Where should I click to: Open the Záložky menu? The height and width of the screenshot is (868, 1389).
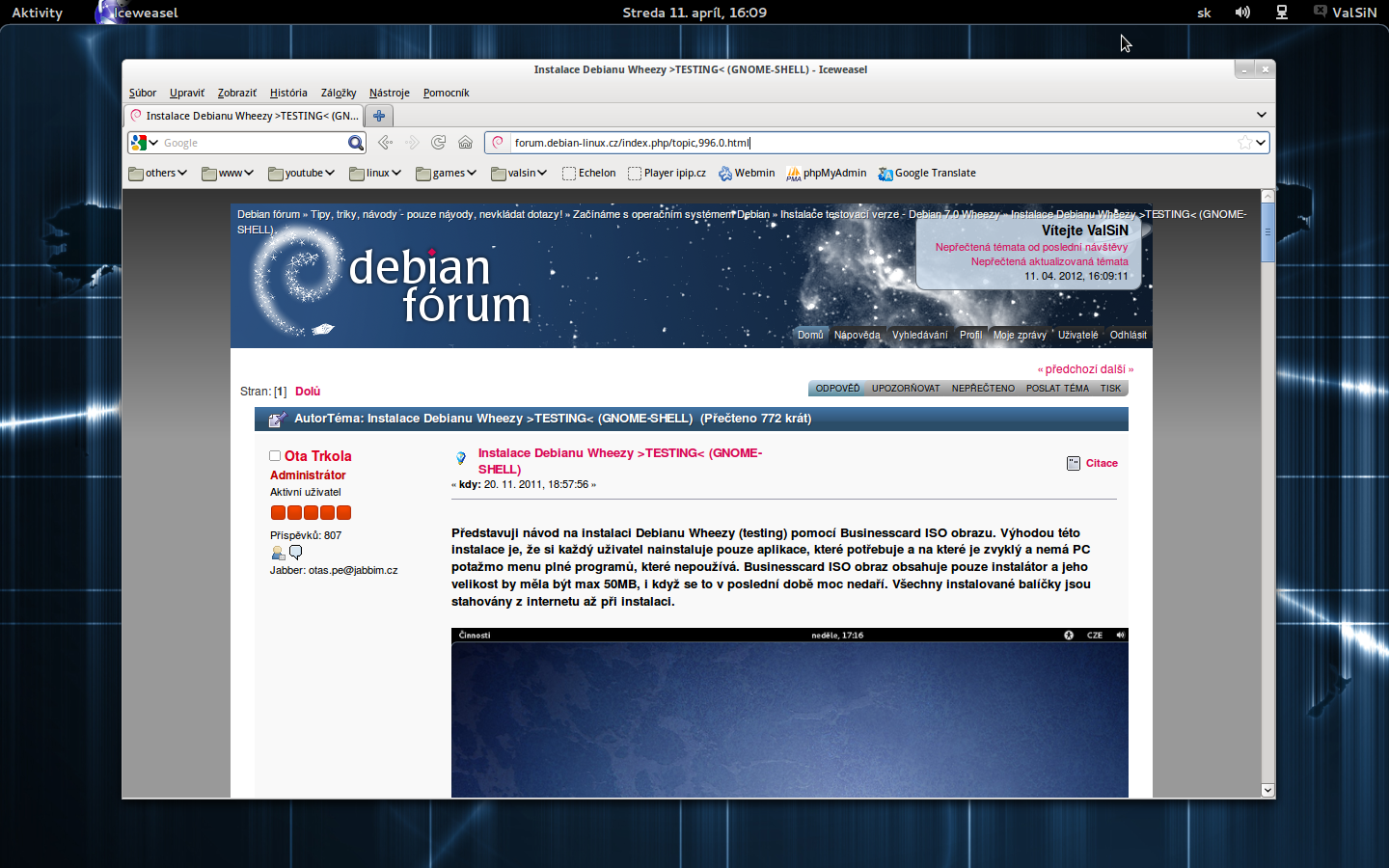click(x=339, y=94)
